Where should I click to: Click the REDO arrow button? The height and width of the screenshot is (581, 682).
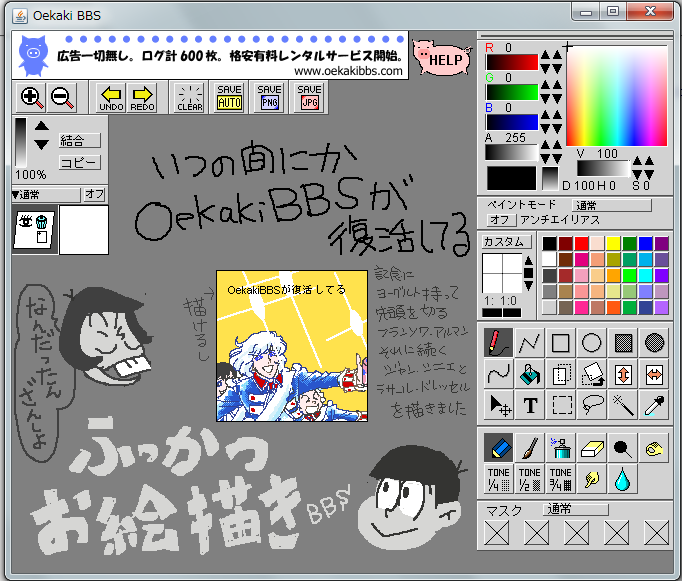(x=142, y=97)
